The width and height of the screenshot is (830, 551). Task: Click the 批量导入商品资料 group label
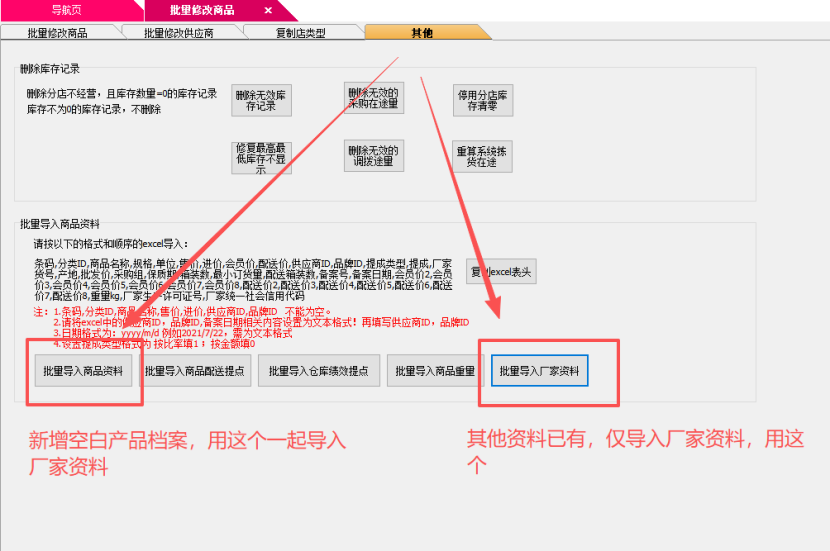click(60, 224)
